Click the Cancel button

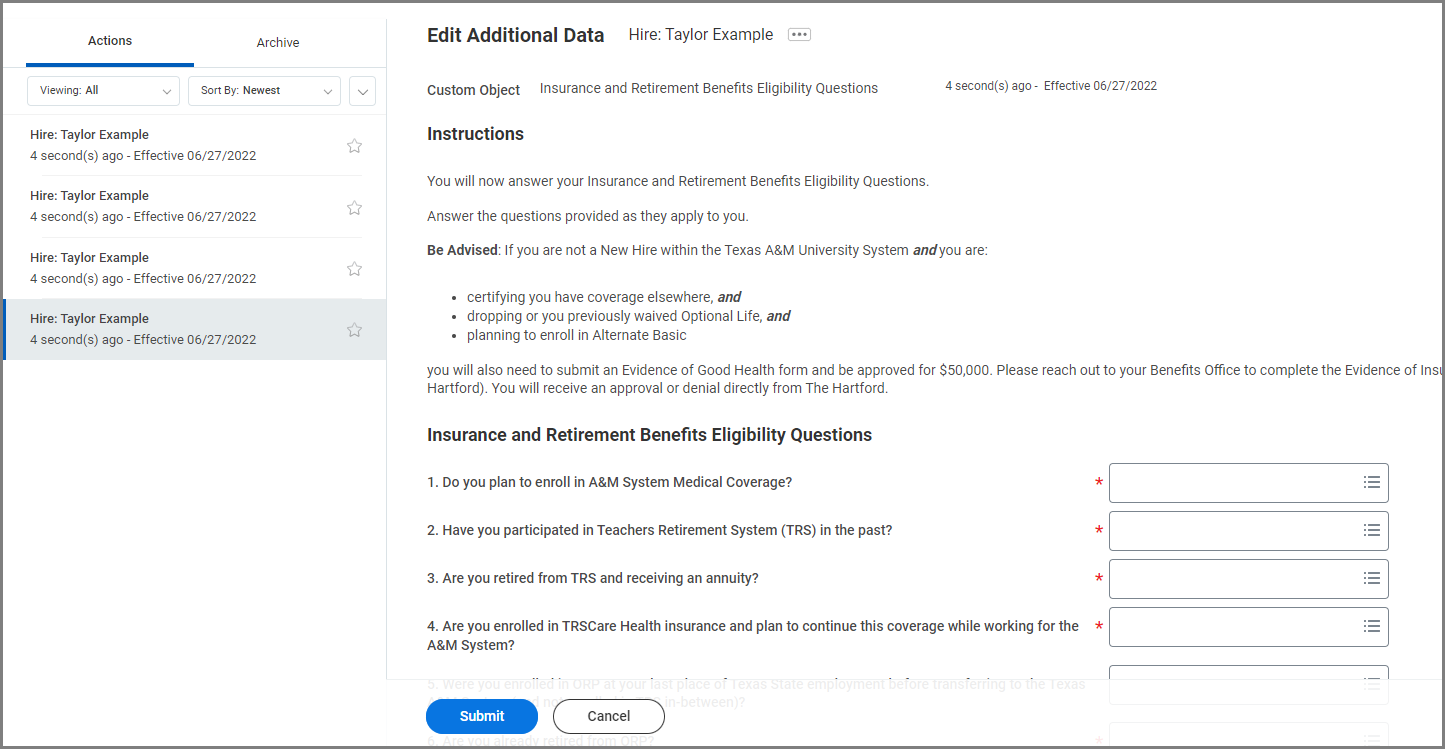coord(608,716)
